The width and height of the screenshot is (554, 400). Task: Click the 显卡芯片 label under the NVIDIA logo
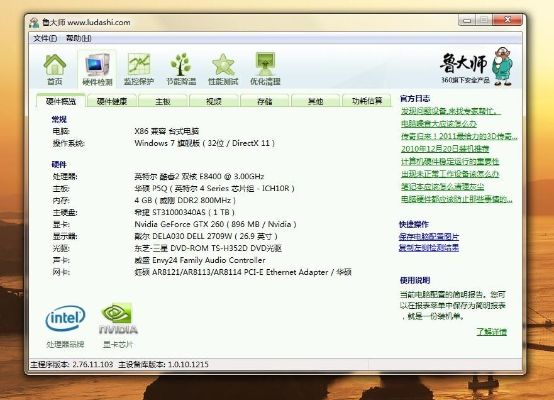[118, 344]
